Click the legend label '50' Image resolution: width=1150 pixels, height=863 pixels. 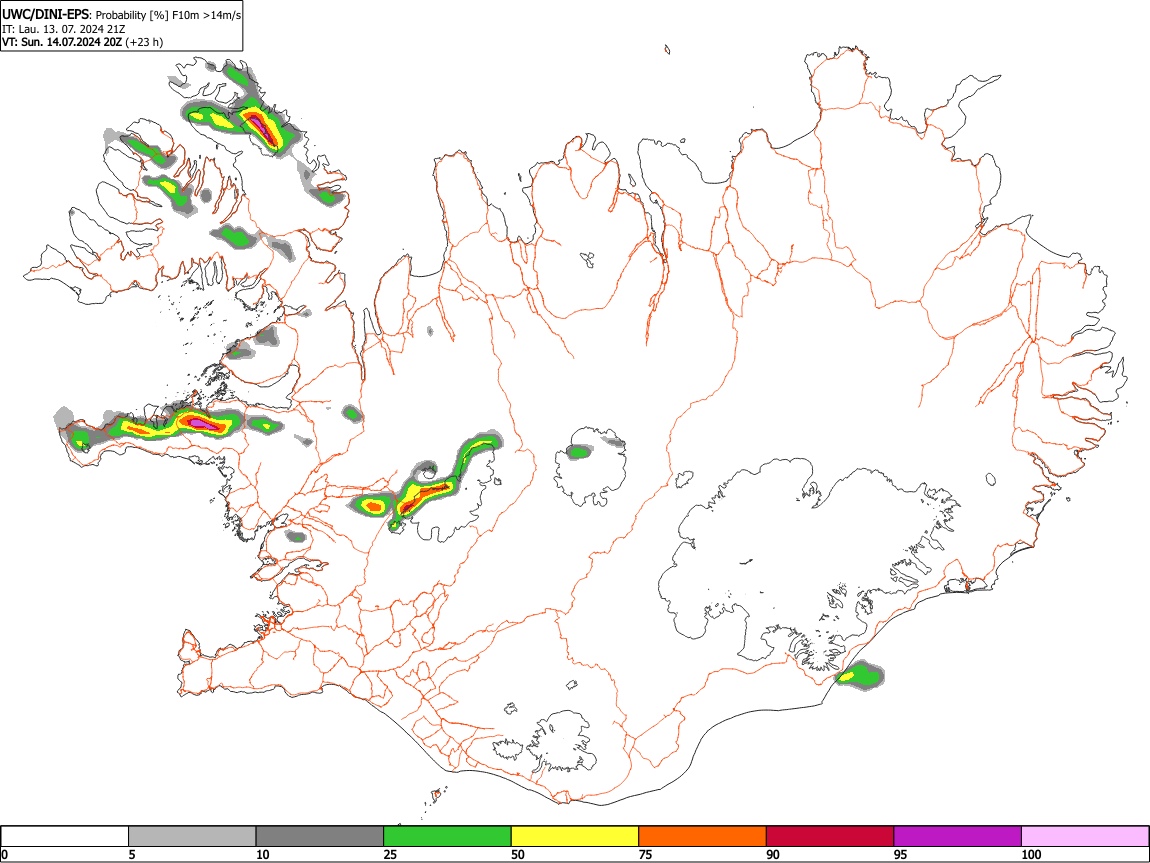click(x=518, y=854)
